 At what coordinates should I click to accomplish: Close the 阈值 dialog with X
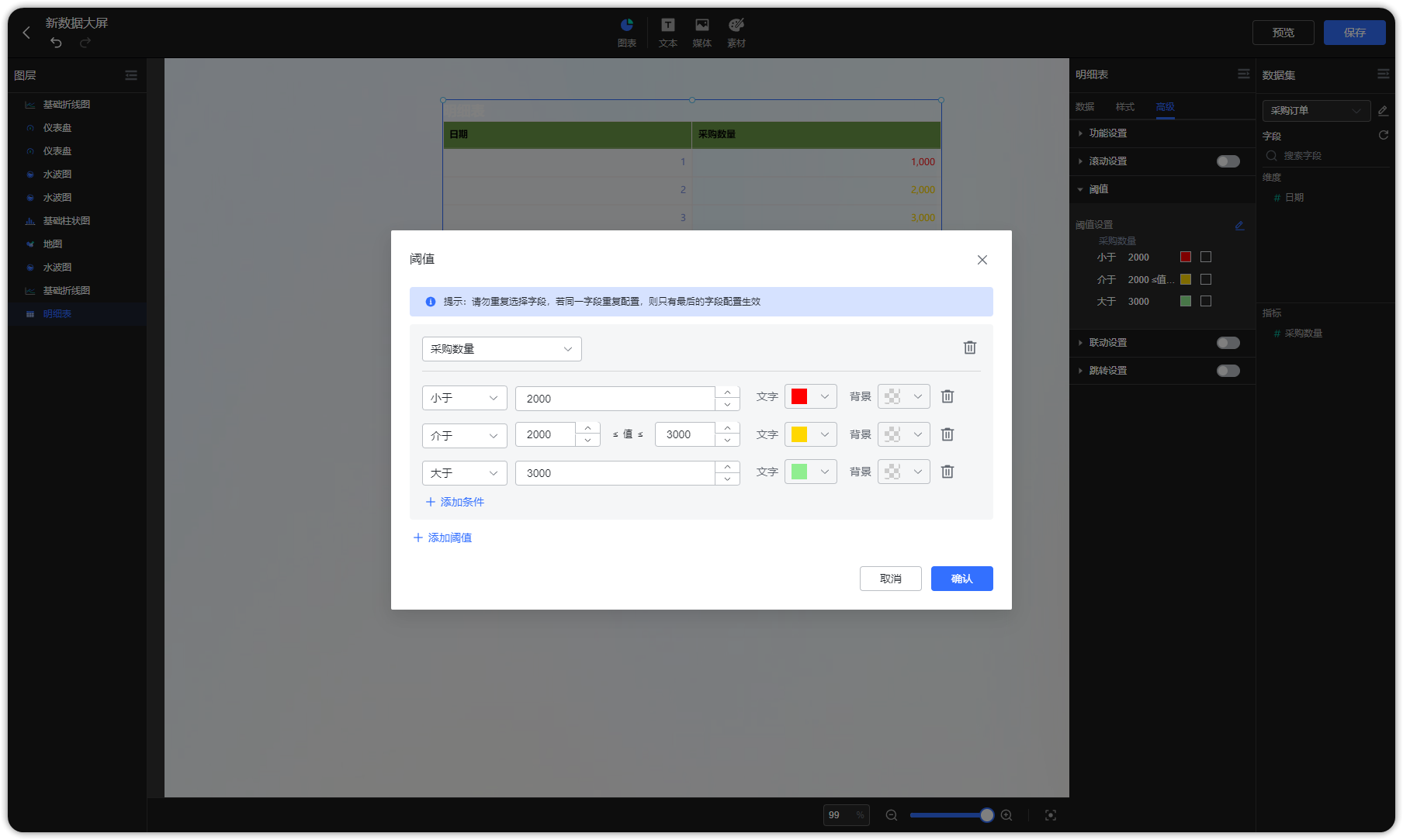click(982, 260)
